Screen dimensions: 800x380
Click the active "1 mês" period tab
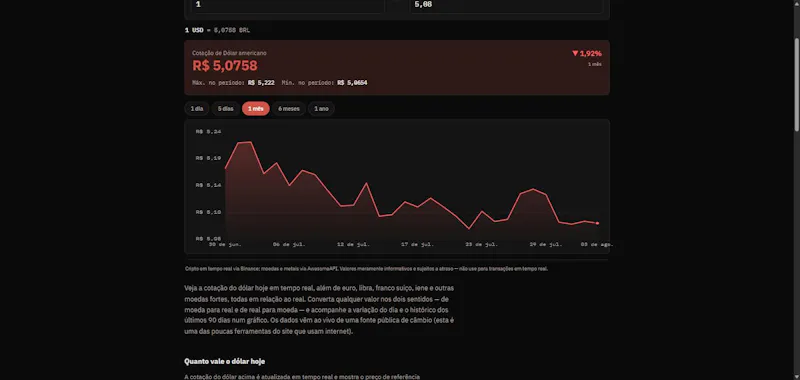pyautogui.click(x=256, y=109)
